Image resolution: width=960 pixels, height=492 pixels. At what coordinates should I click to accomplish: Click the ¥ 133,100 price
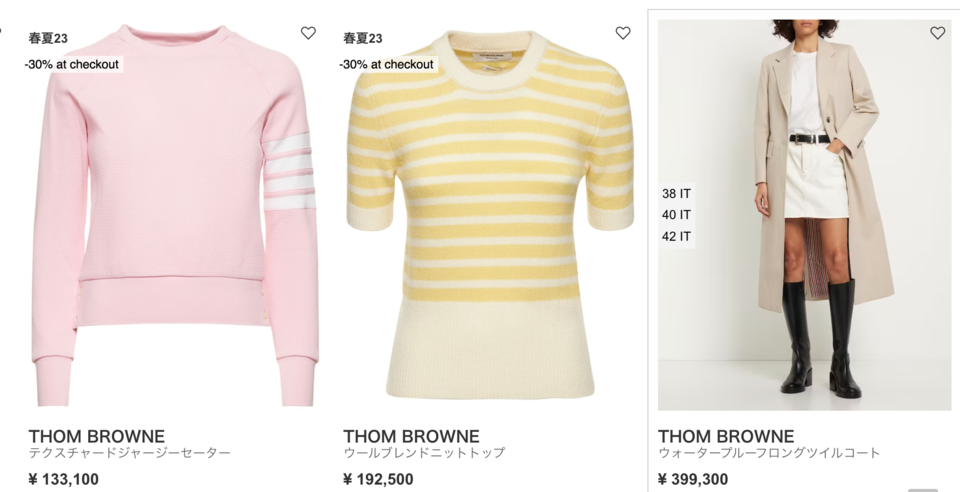click(x=64, y=479)
